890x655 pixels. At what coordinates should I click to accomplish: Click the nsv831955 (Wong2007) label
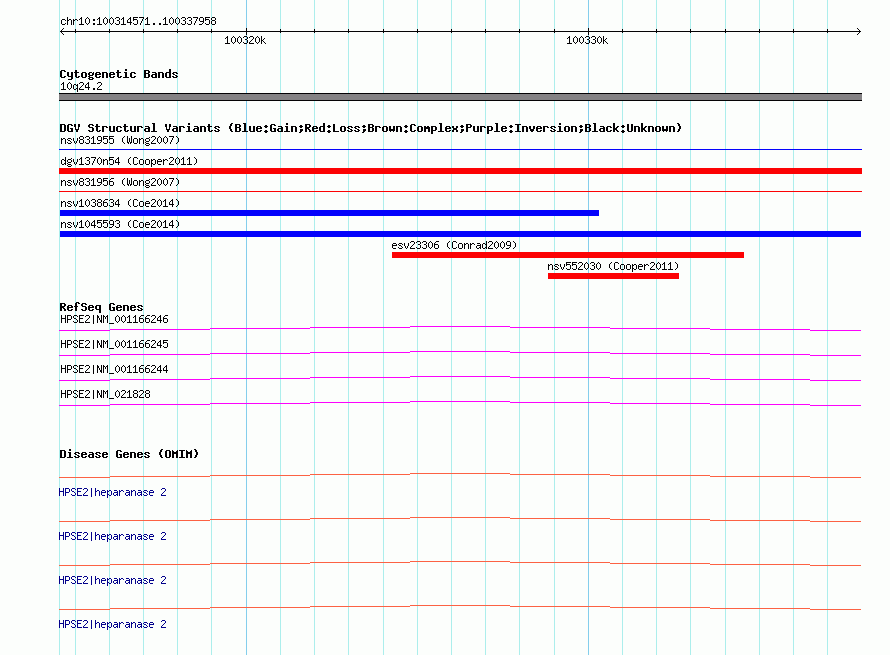click(120, 140)
